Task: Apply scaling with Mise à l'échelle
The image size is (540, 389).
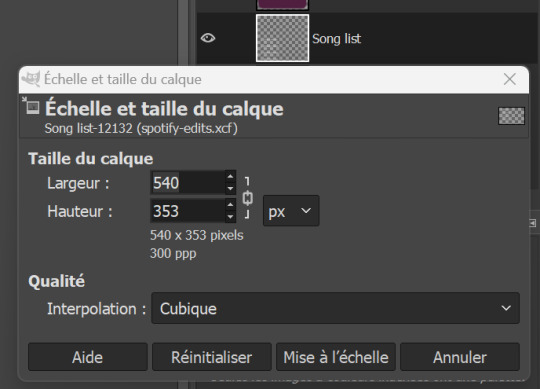Action: click(x=336, y=357)
